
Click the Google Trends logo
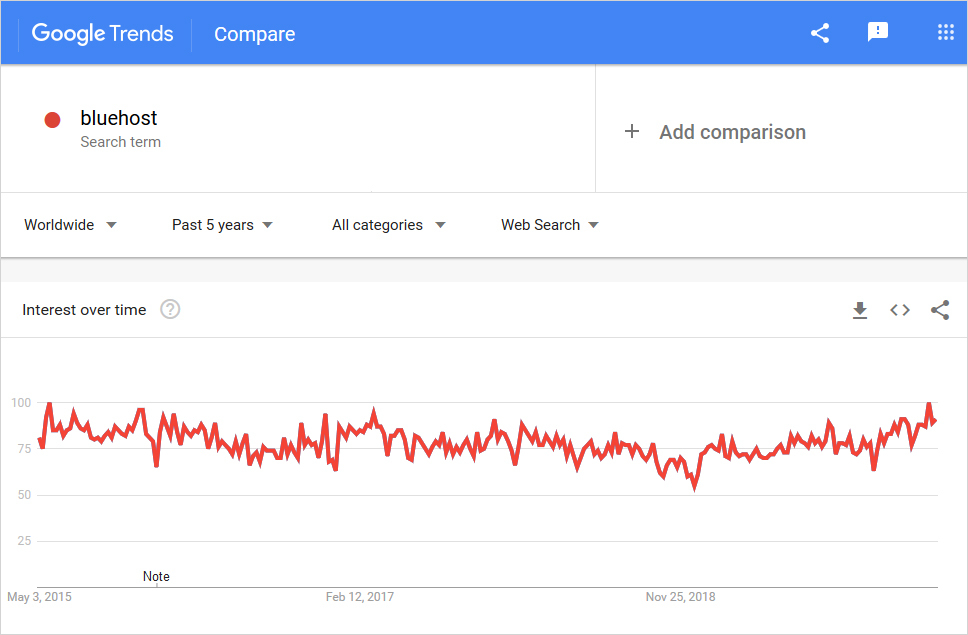point(102,33)
